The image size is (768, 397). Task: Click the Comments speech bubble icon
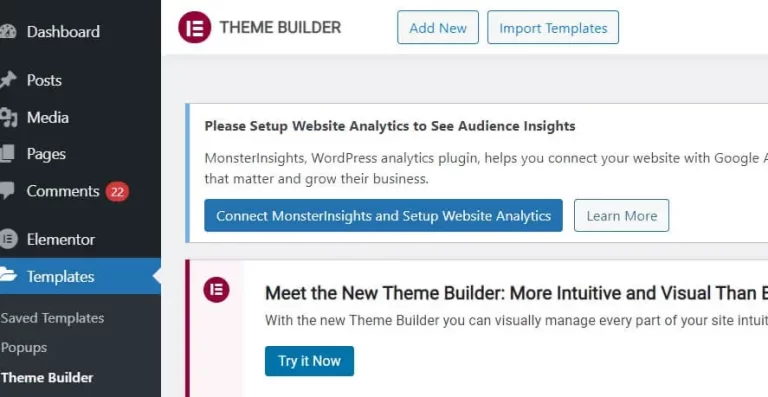[x=7, y=191]
